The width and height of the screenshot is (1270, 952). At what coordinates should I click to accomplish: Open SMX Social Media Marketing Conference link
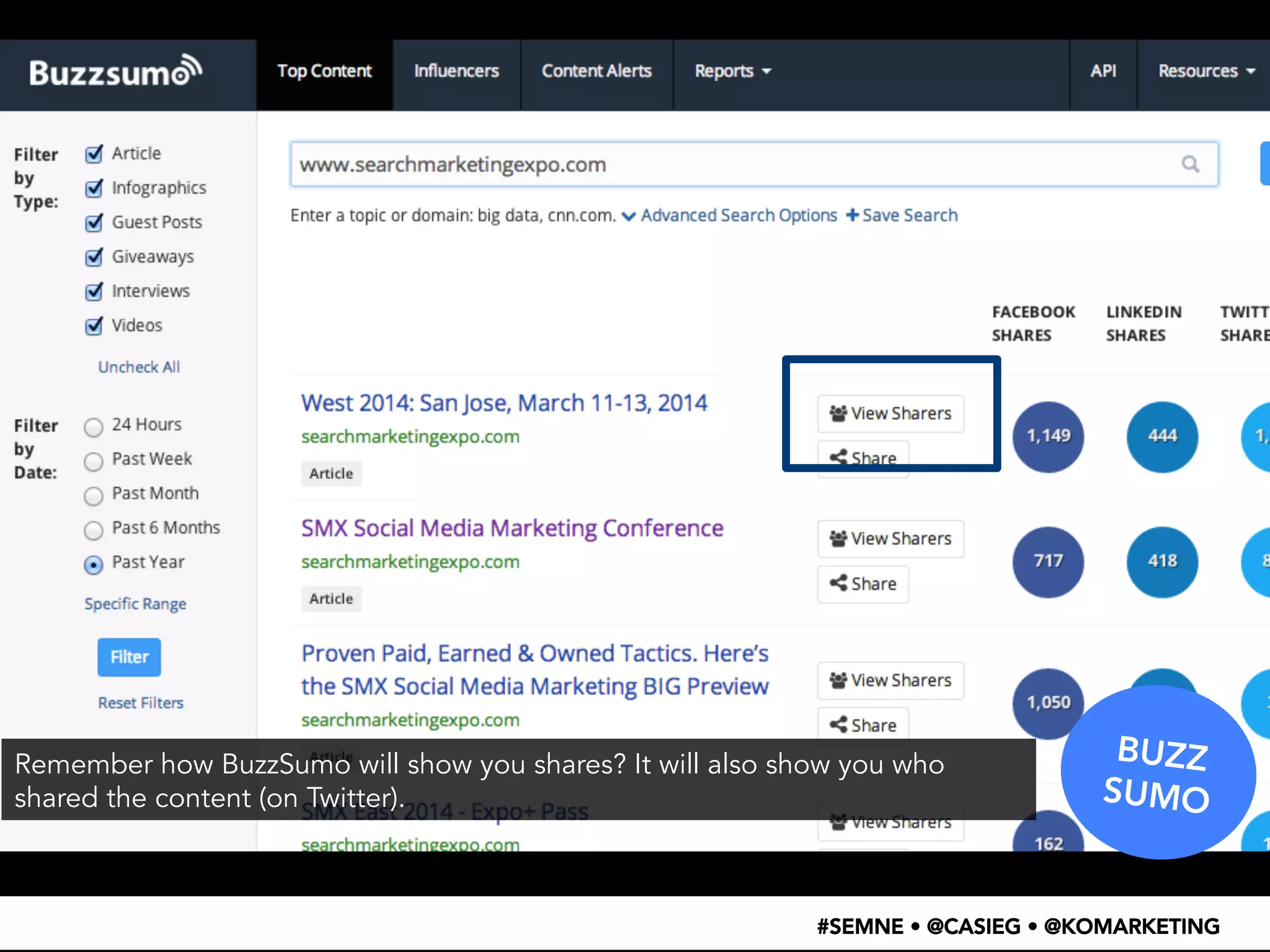[512, 529]
